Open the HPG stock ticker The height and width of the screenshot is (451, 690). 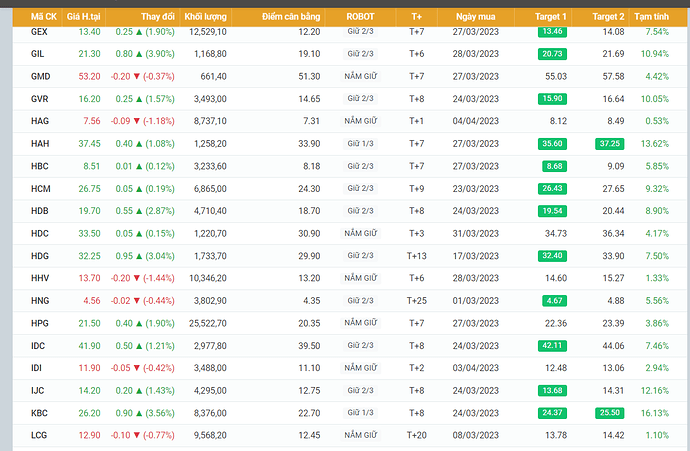pyautogui.click(x=40, y=323)
